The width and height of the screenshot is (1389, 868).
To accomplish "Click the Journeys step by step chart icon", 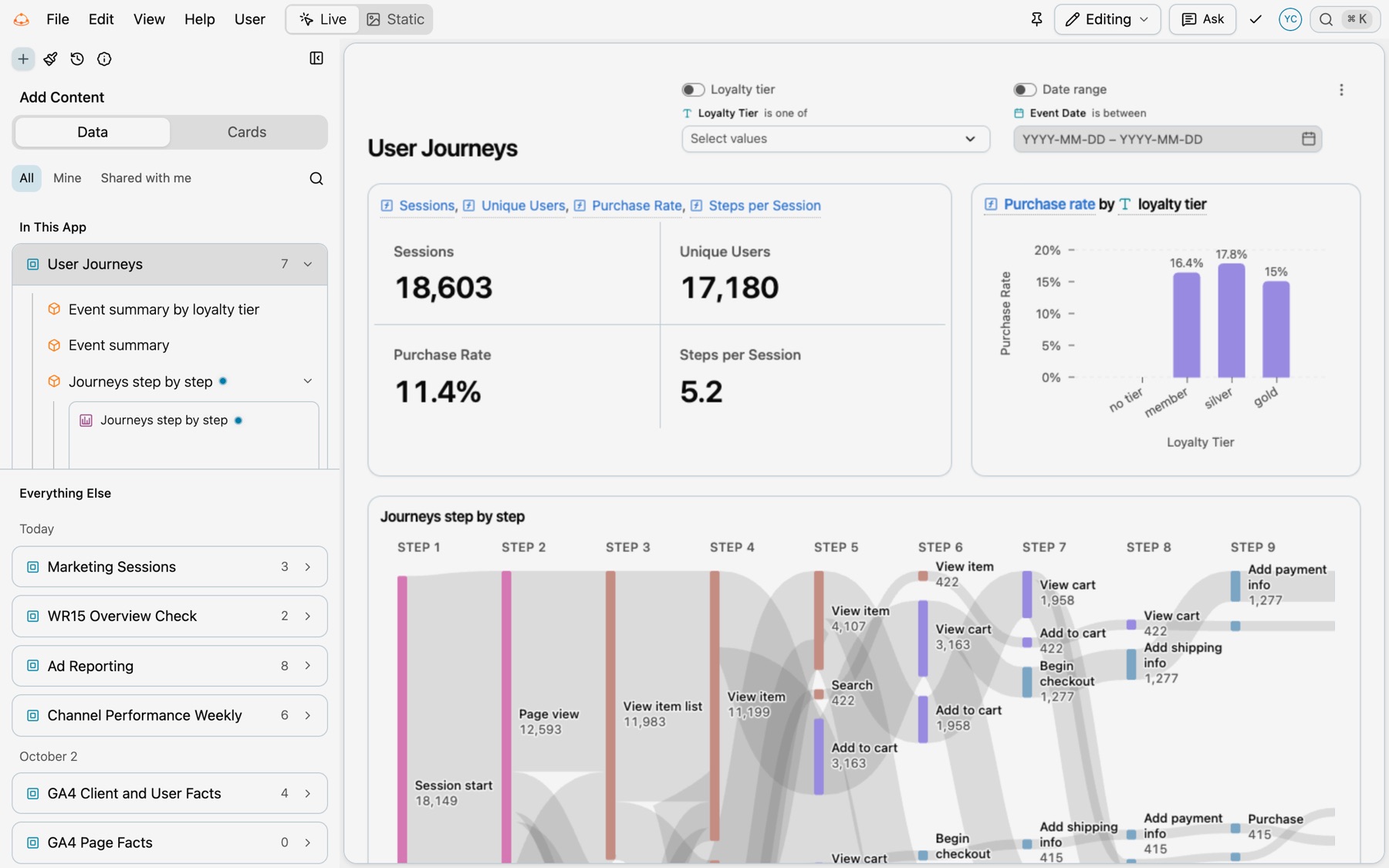I will pyautogui.click(x=86, y=420).
